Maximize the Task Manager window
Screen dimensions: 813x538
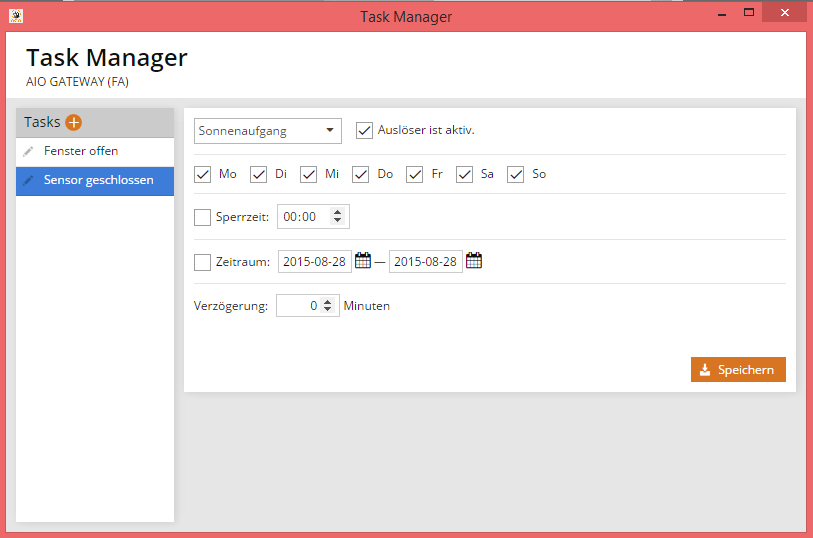click(x=749, y=13)
